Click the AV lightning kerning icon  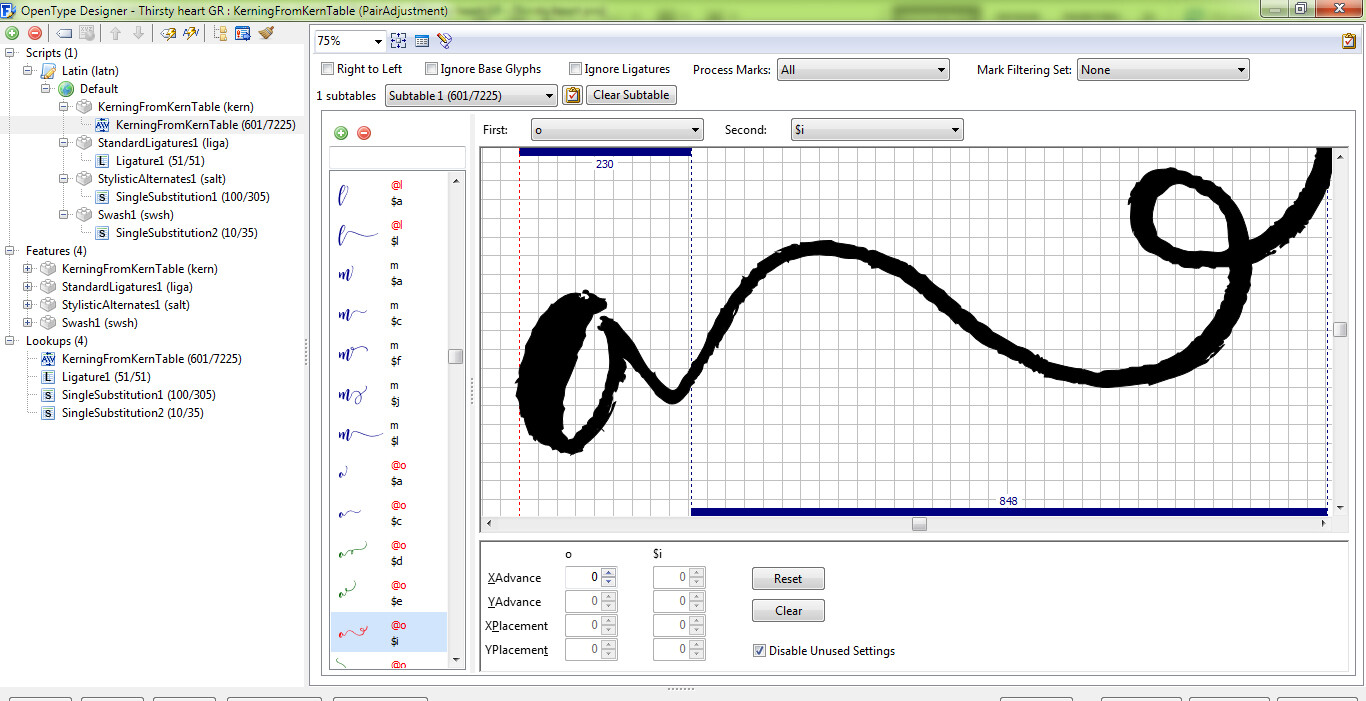tap(191, 33)
